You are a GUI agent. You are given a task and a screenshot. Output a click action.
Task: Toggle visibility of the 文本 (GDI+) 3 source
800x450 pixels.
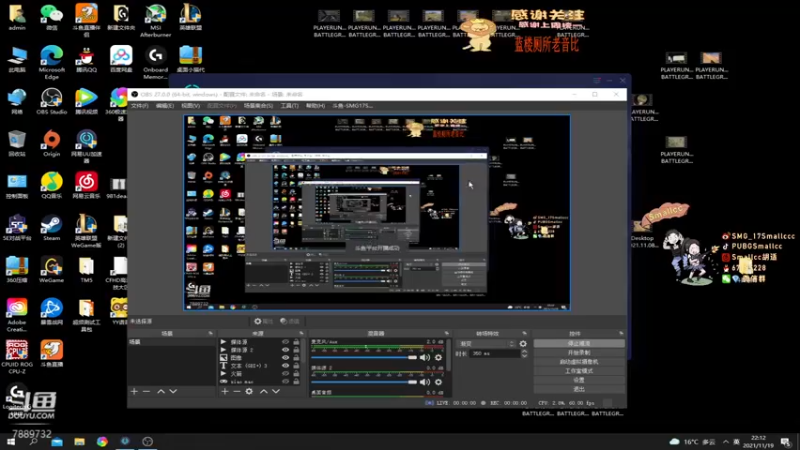[285, 366]
